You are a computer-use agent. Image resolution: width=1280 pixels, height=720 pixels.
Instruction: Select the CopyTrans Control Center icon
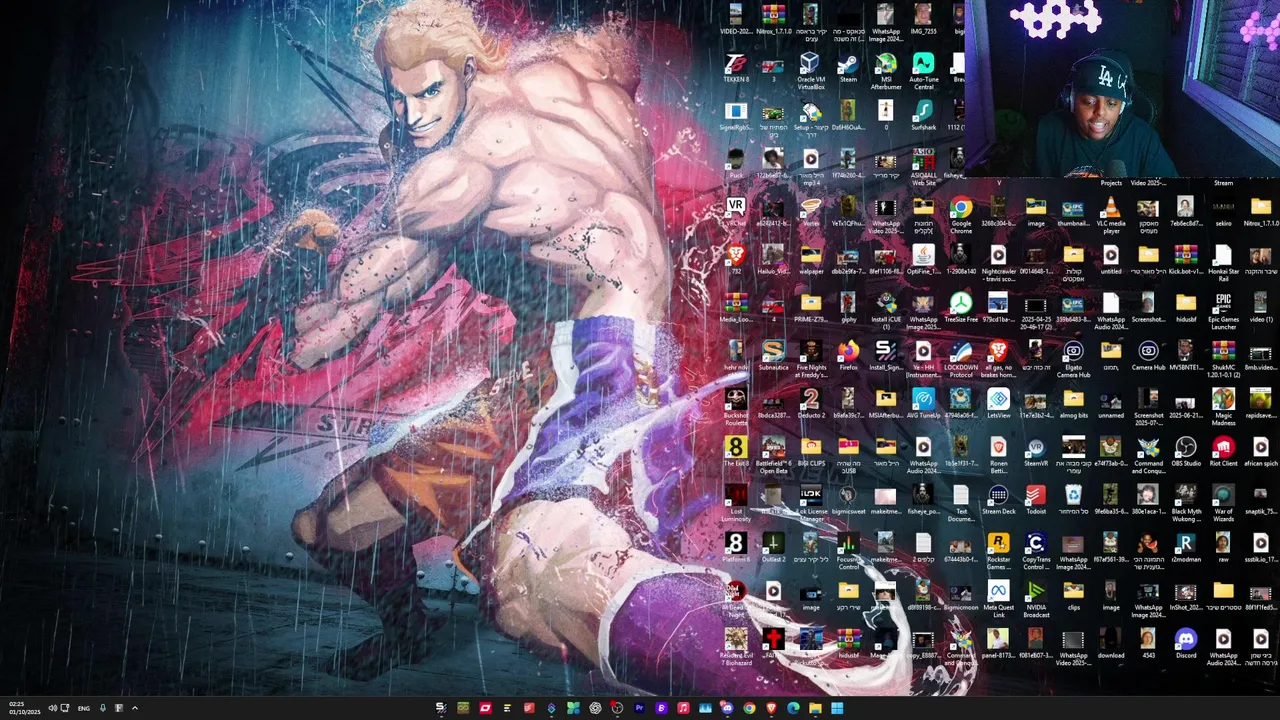pyautogui.click(x=1035, y=551)
